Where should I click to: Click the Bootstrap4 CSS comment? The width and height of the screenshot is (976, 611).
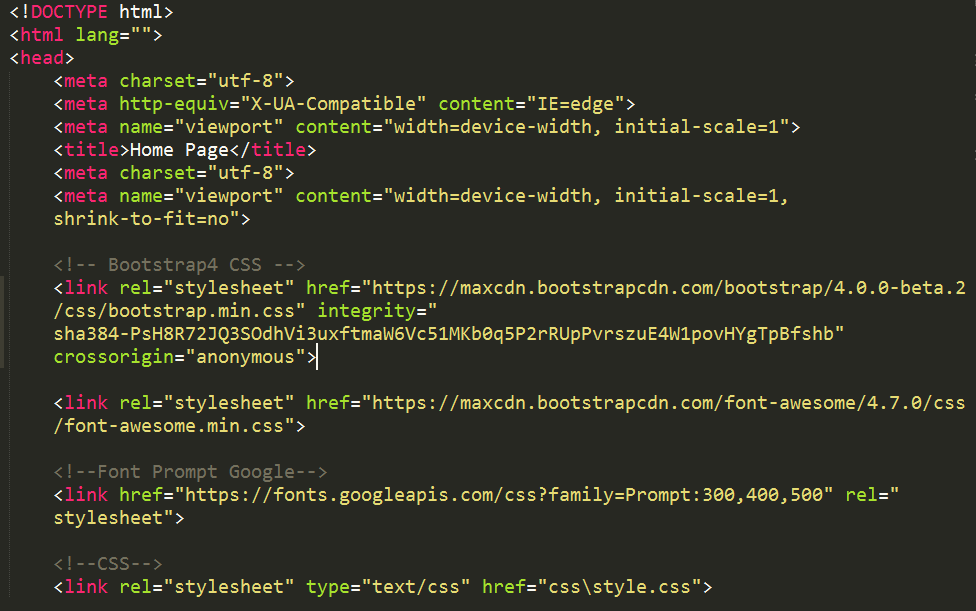(179, 265)
